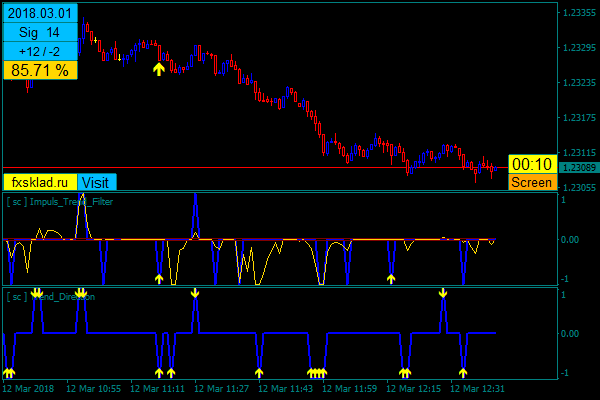Click the down arrow at Trend_Direction 12:29 peak
600x400 pixels.
pos(443,293)
